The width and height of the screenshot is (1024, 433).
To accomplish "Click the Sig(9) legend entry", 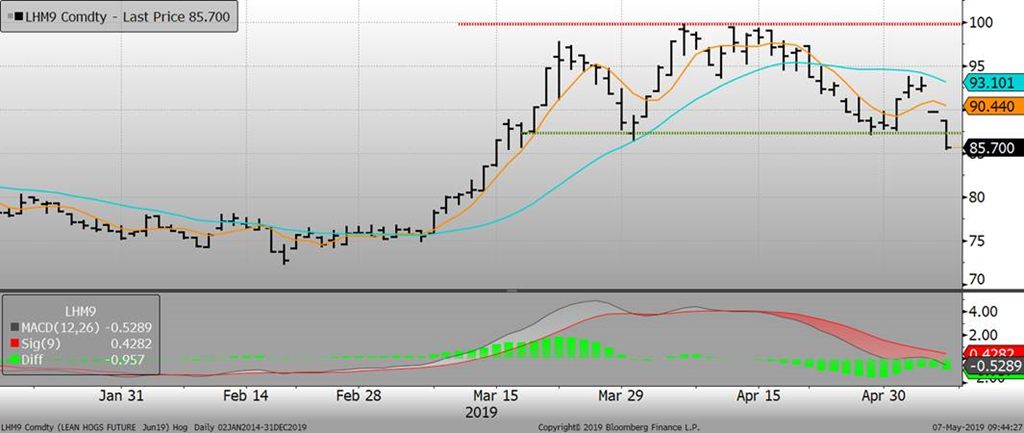I will tap(40, 343).
